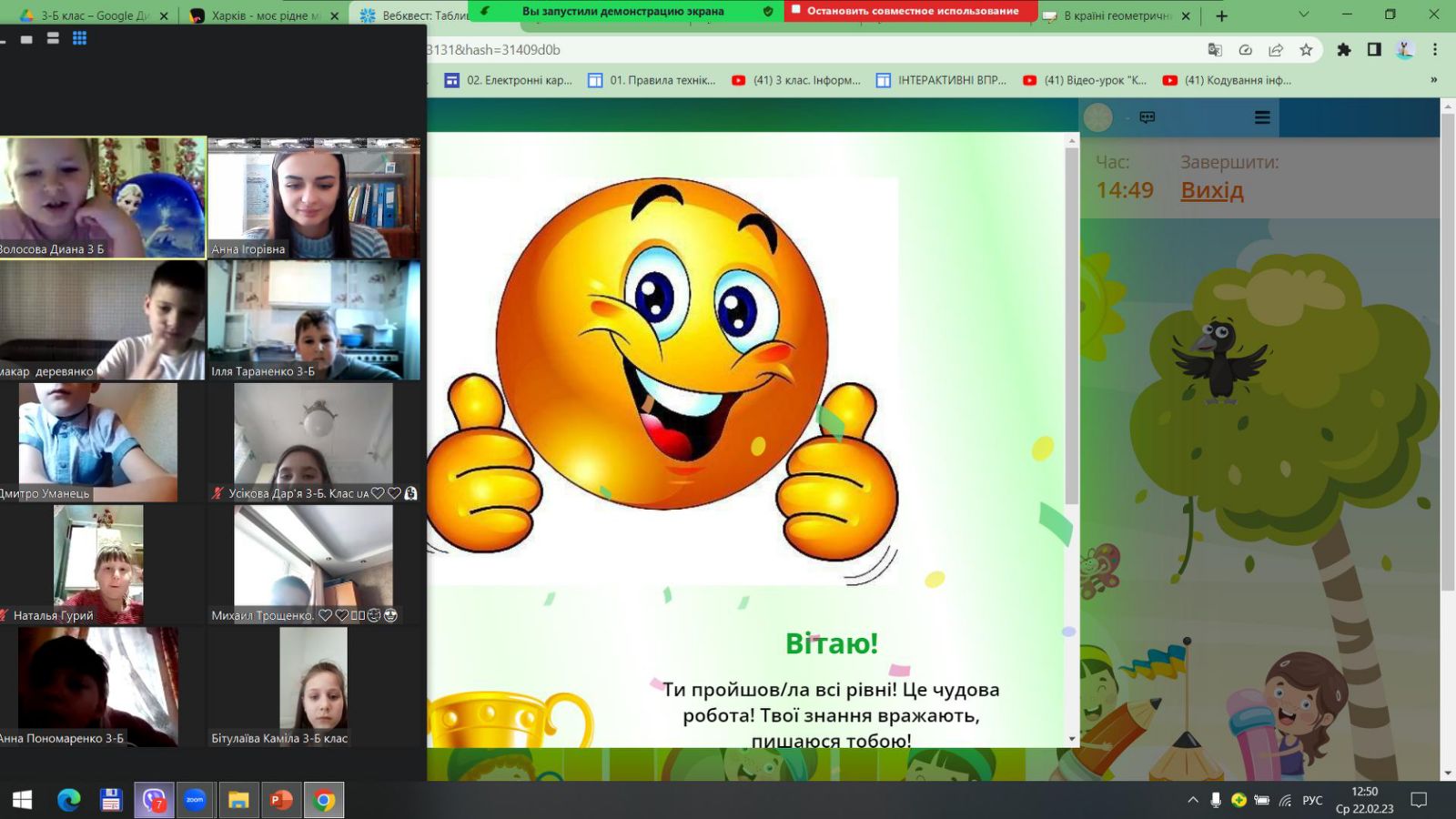
Task: Close the 'Харків - моє рідне' tab
Action: (334, 15)
